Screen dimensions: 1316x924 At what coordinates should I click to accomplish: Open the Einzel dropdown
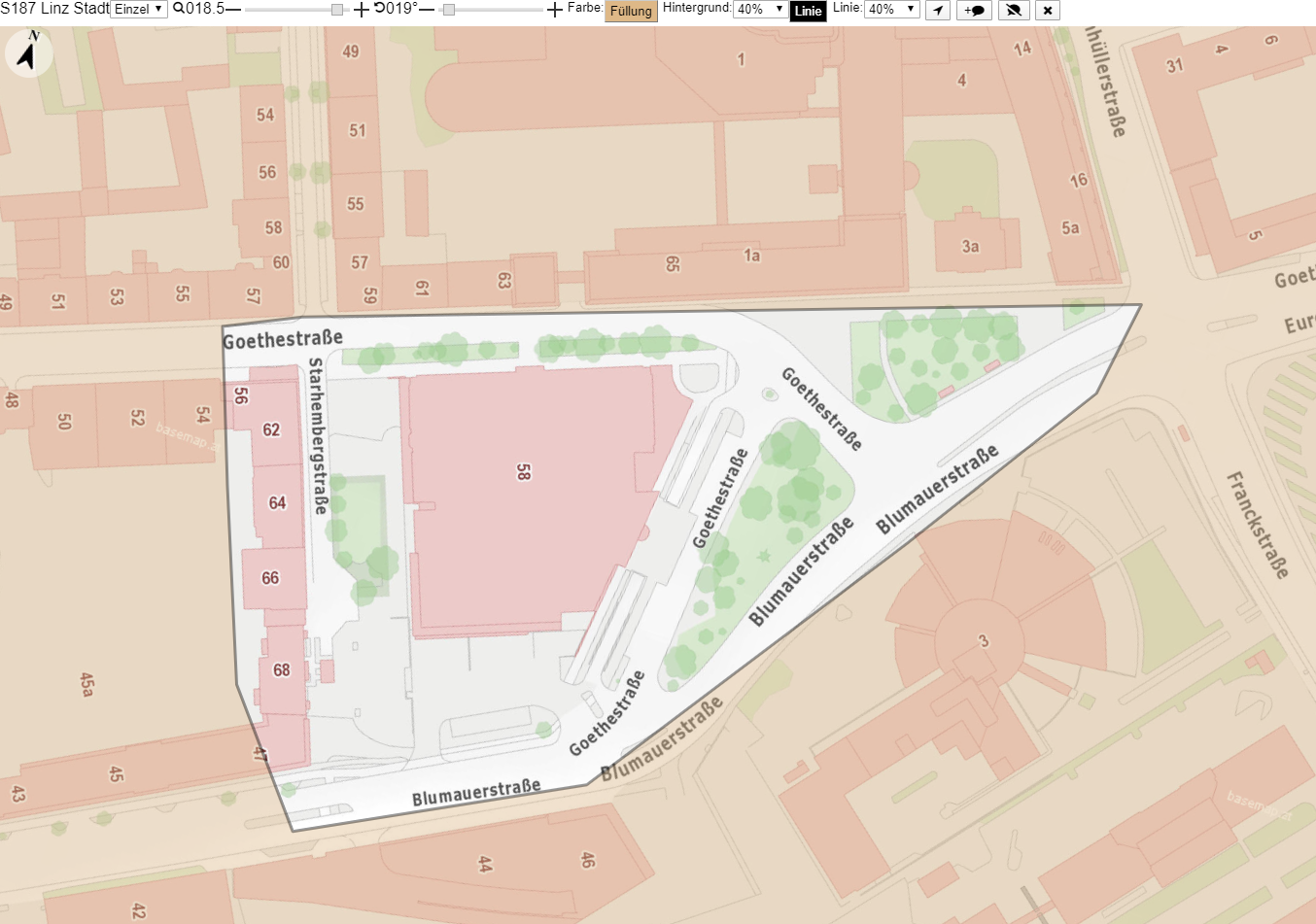coord(139,10)
